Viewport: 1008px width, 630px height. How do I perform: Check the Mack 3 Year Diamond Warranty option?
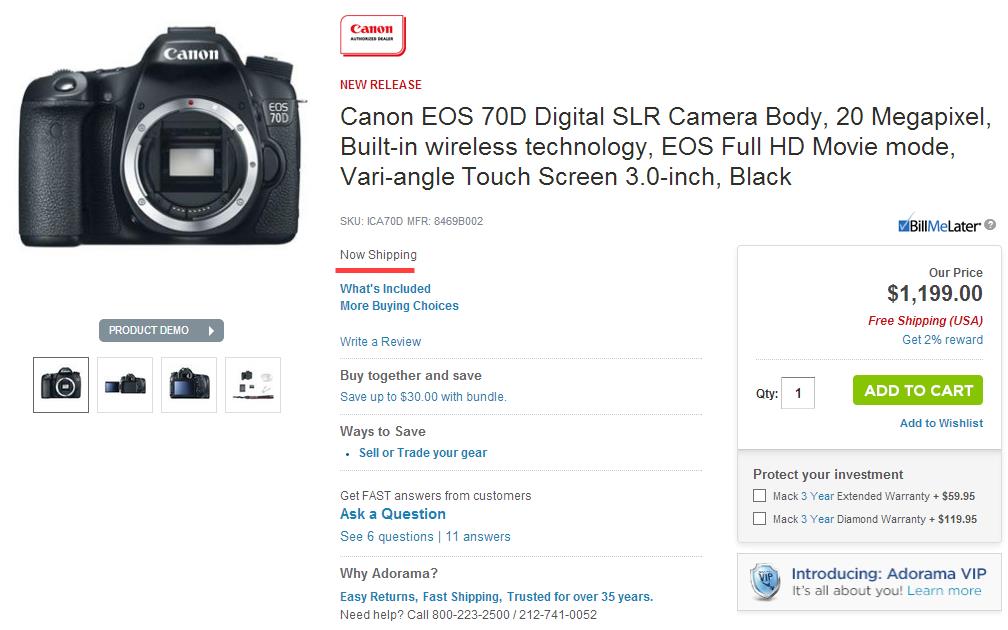(x=758, y=518)
